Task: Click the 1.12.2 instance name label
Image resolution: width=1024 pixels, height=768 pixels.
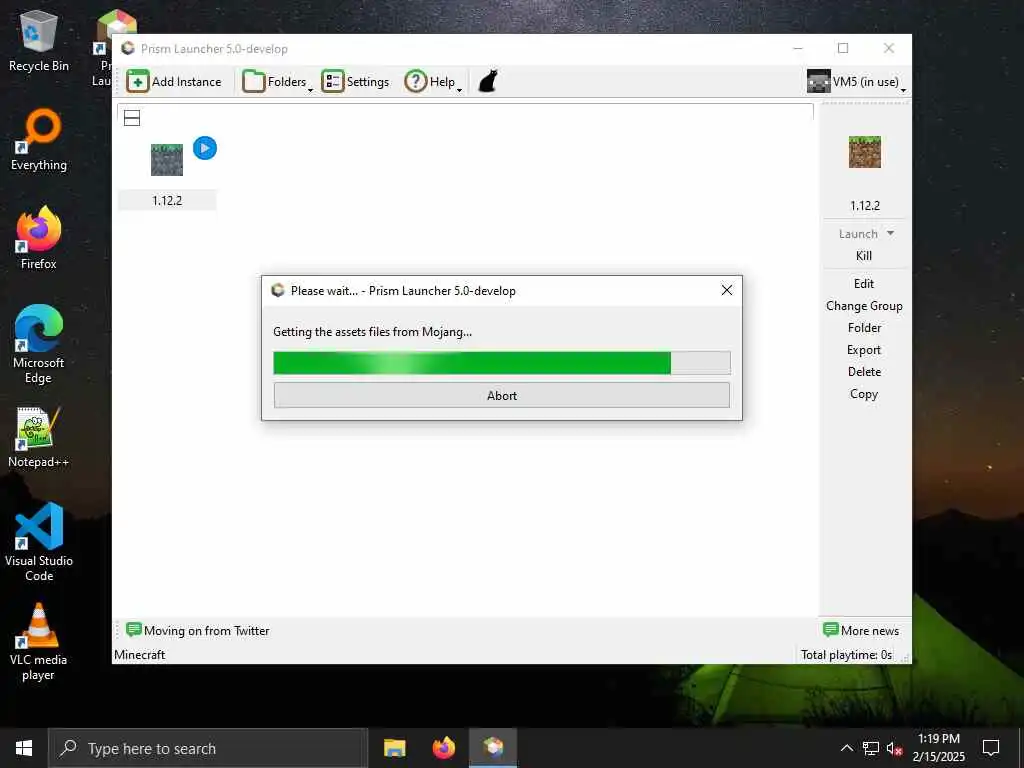Action: 167,200
